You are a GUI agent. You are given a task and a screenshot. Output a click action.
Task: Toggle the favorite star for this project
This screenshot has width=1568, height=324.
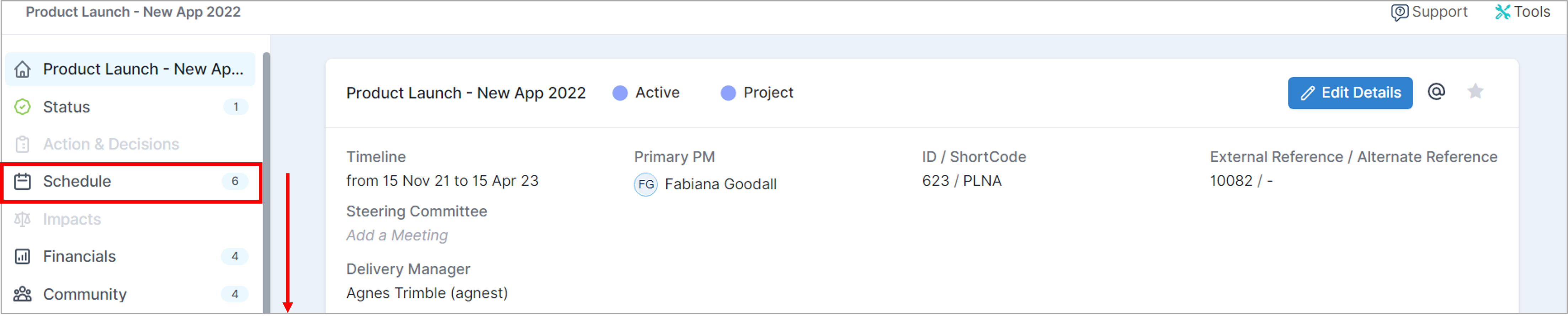click(x=1476, y=92)
